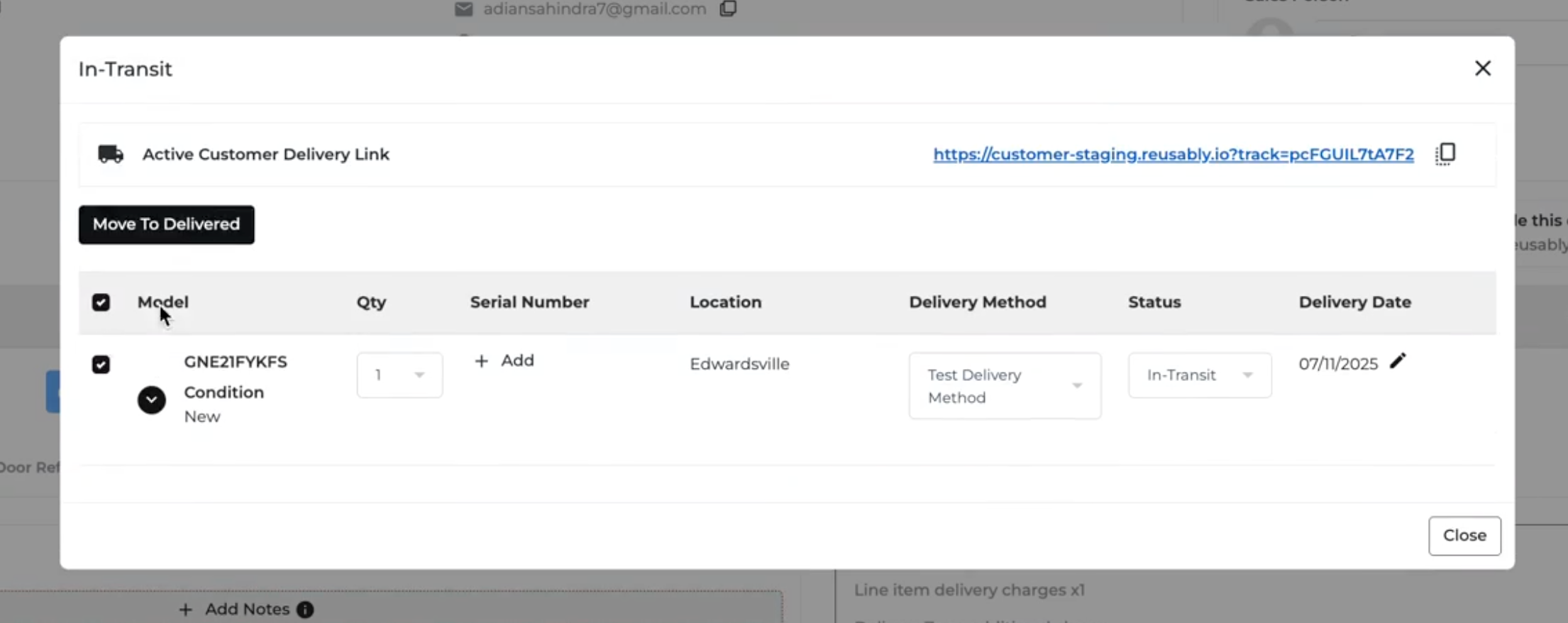The height and width of the screenshot is (623, 1568).
Task: Open the customer-staging tracking link
Action: pos(1174,154)
